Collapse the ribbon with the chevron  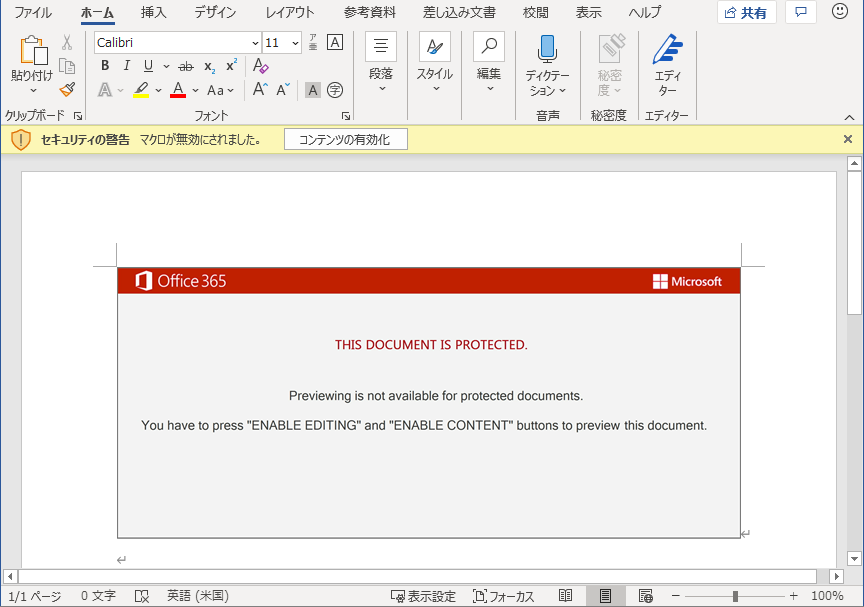[849, 117]
